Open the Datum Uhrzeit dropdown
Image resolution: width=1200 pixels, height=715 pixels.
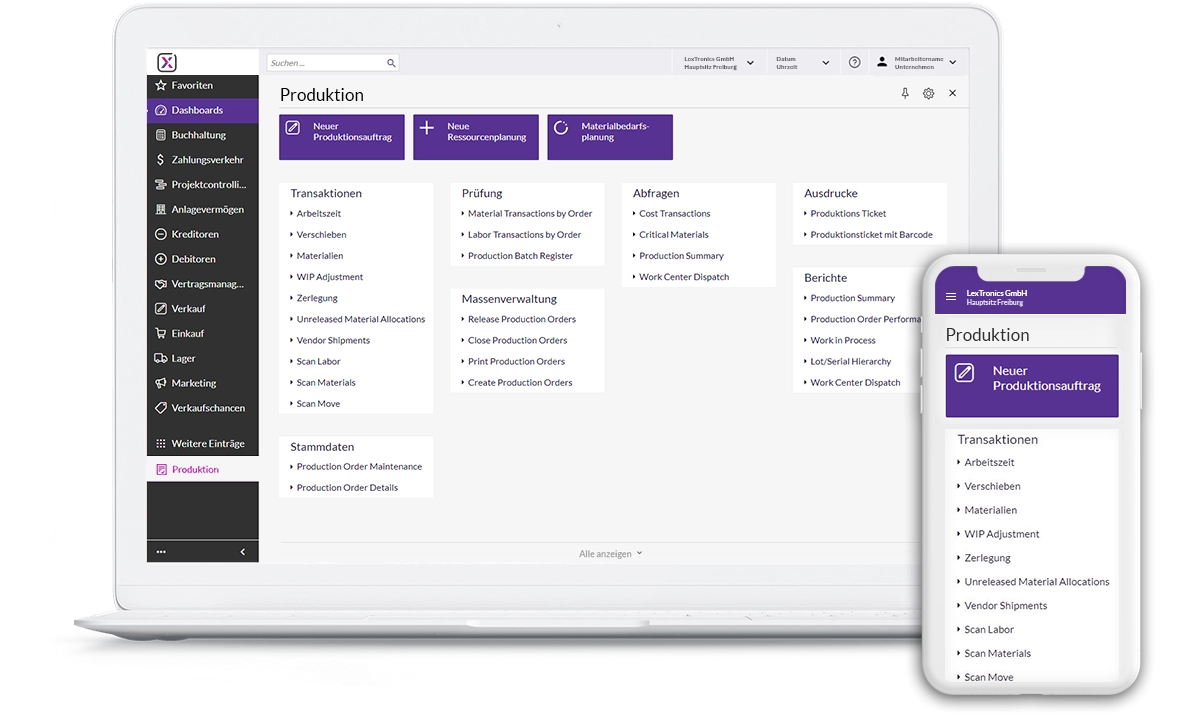pyautogui.click(x=825, y=63)
